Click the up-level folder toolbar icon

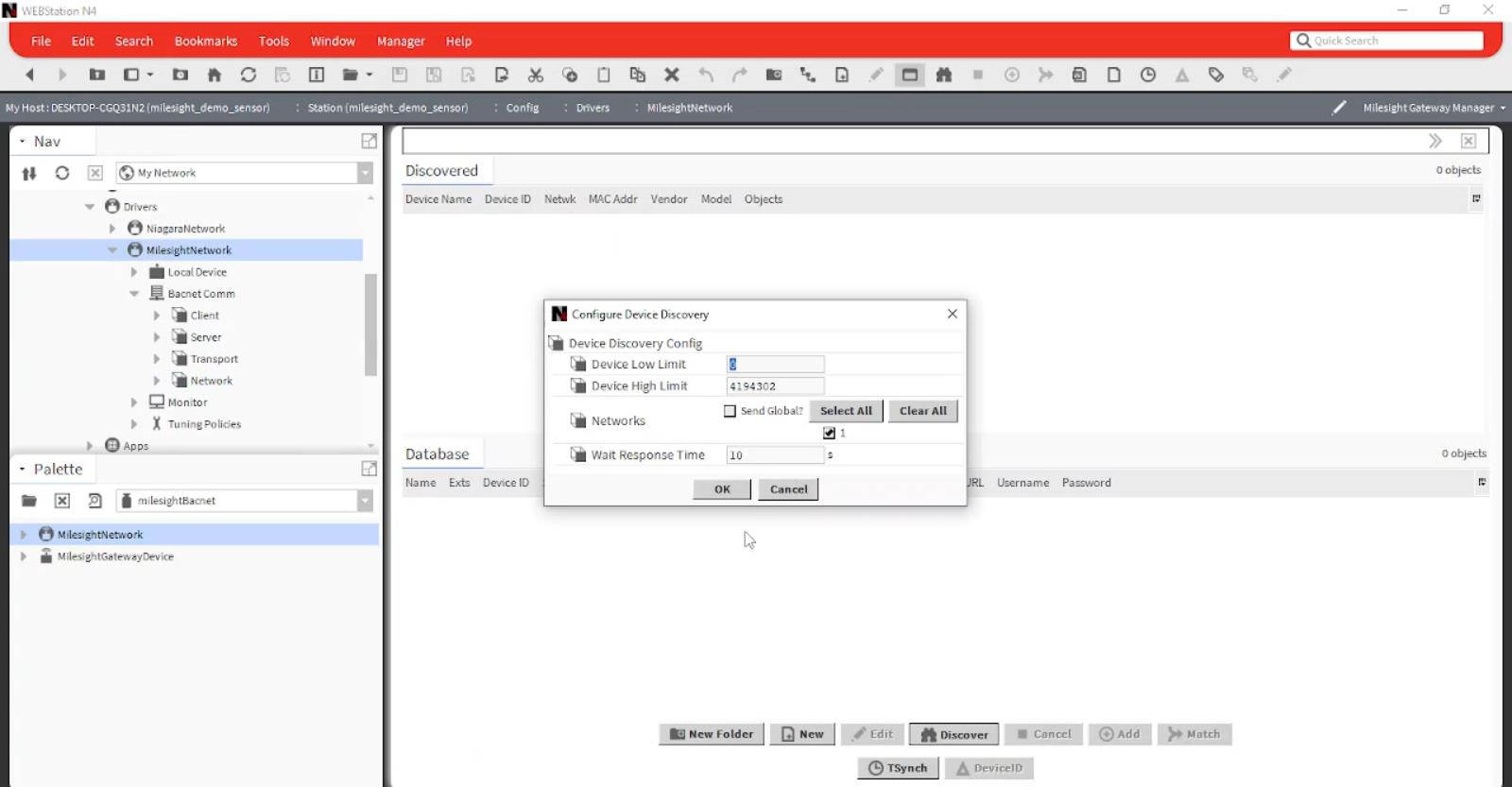[x=97, y=75]
